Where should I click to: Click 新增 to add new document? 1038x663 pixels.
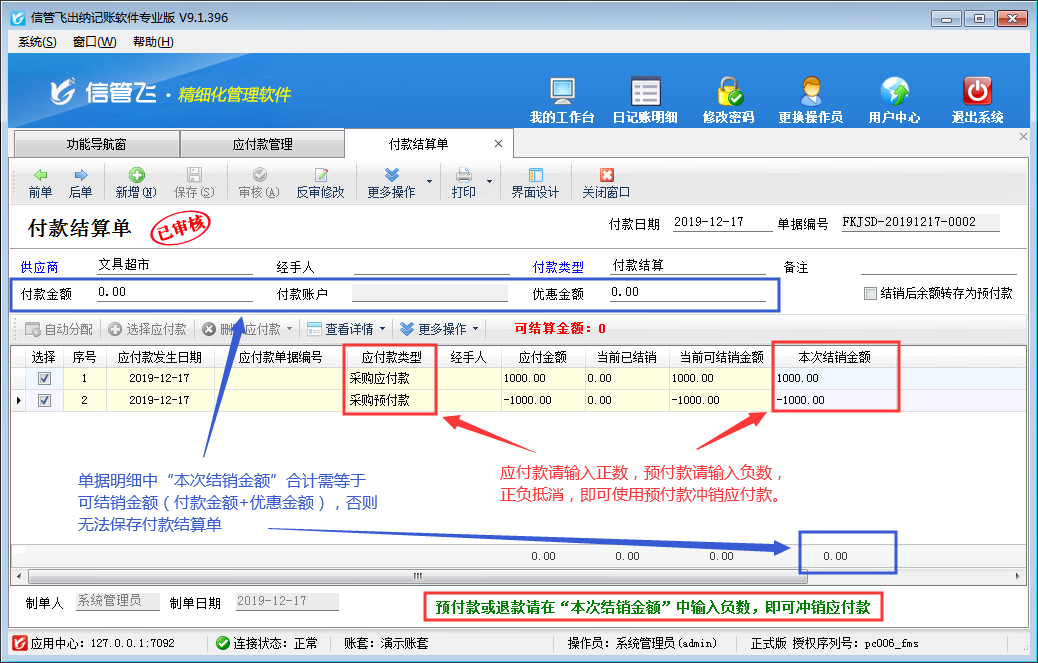pos(136,182)
